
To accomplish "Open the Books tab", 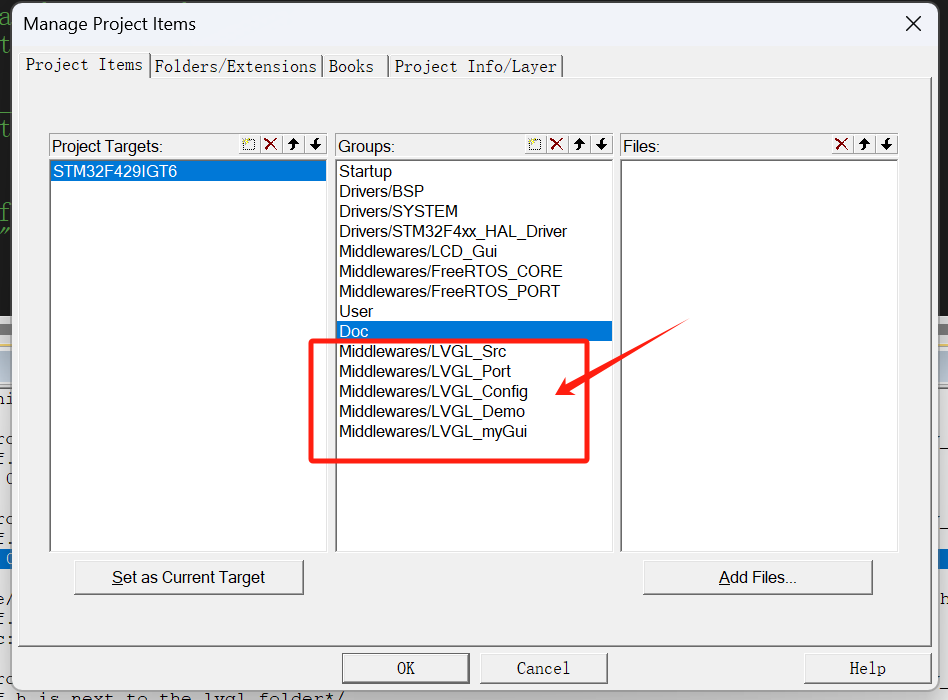I will click(351, 66).
